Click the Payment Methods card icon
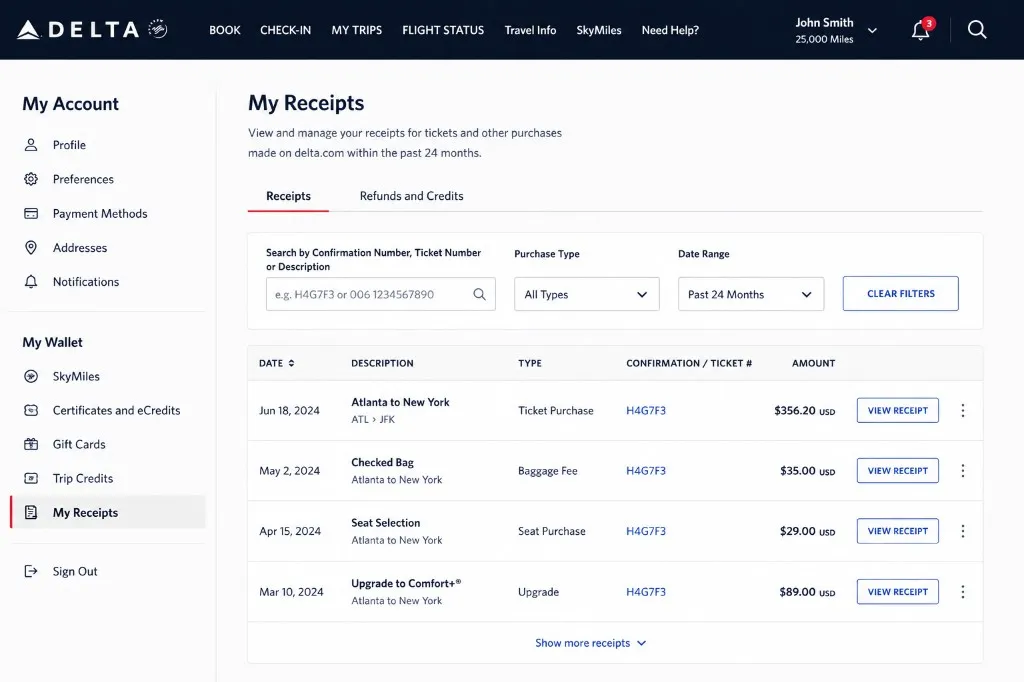The height and width of the screenshot is (682, 1024). 31,213
